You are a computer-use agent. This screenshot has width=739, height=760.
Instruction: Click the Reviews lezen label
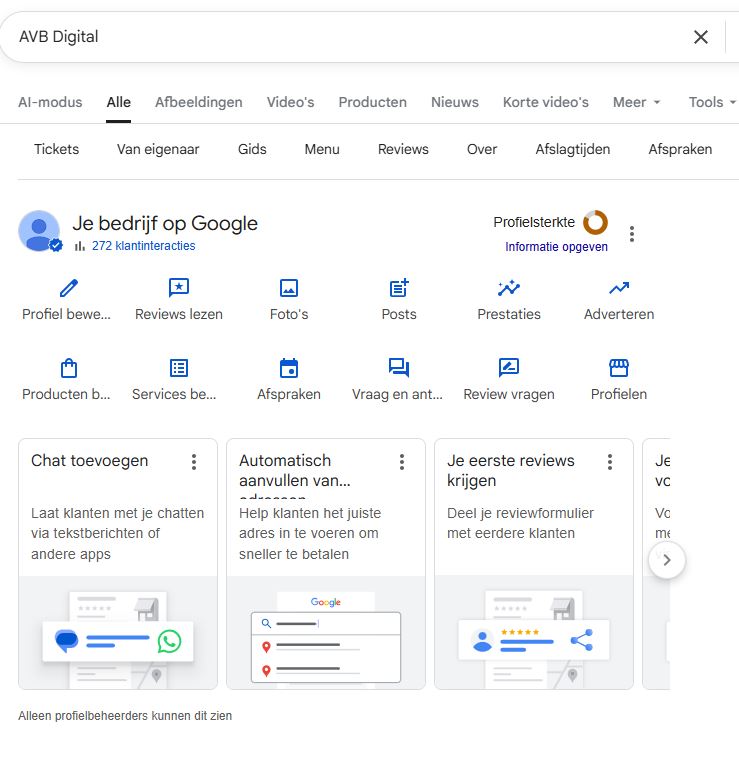179,314
